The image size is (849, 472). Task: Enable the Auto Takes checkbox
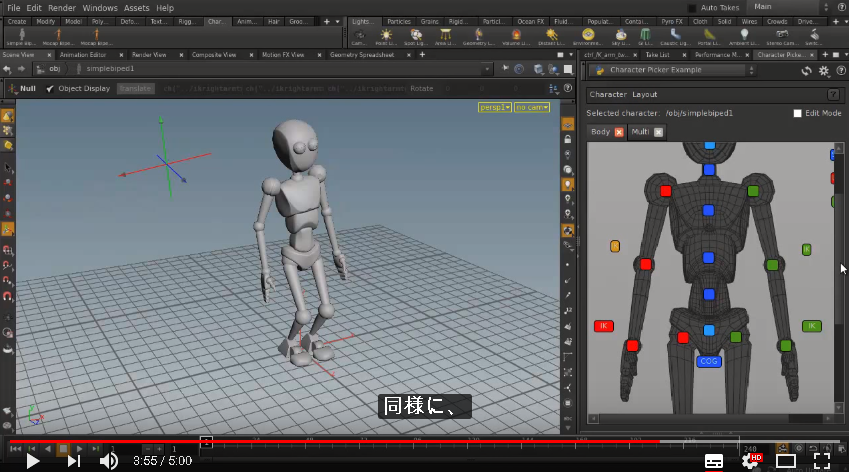coord(692,8)
